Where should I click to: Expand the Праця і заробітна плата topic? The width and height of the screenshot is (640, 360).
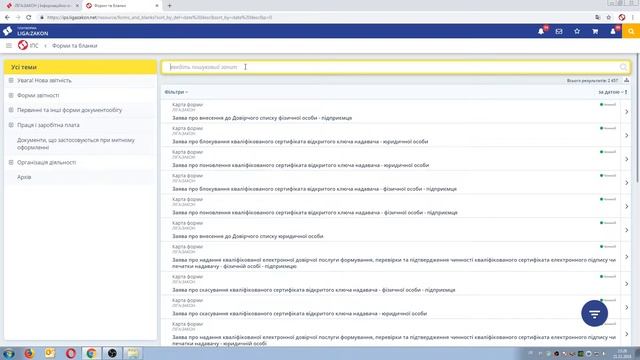click(x=11, y=125)
